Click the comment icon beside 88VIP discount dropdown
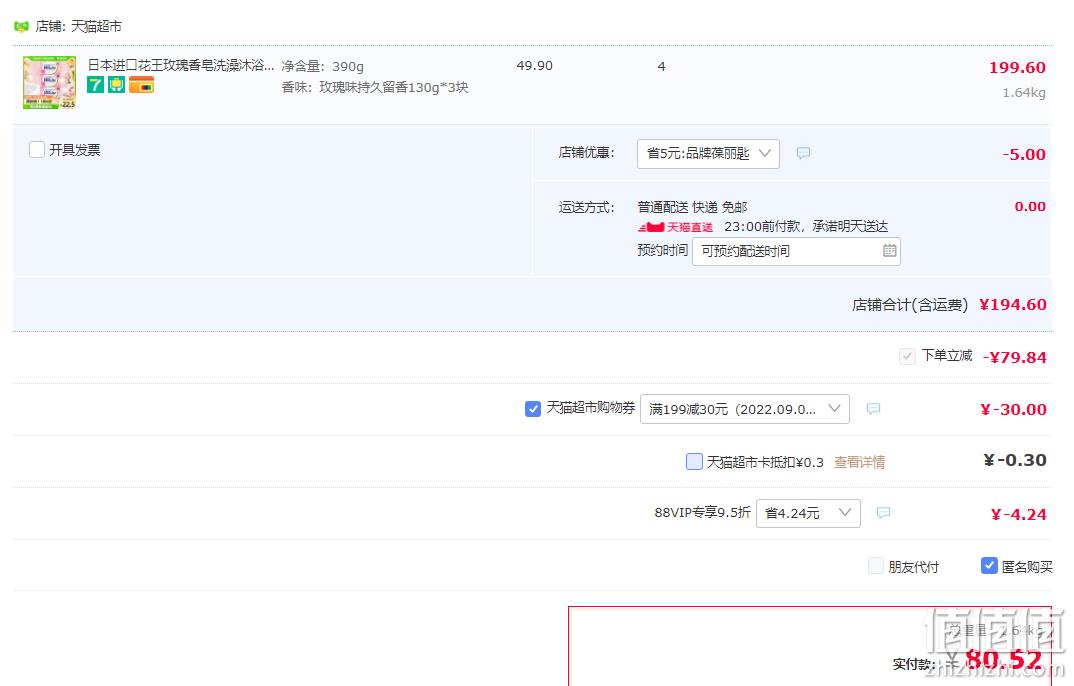Image resolution: width=1074 pixels, height=686 pixels. [x=884, y=513]
